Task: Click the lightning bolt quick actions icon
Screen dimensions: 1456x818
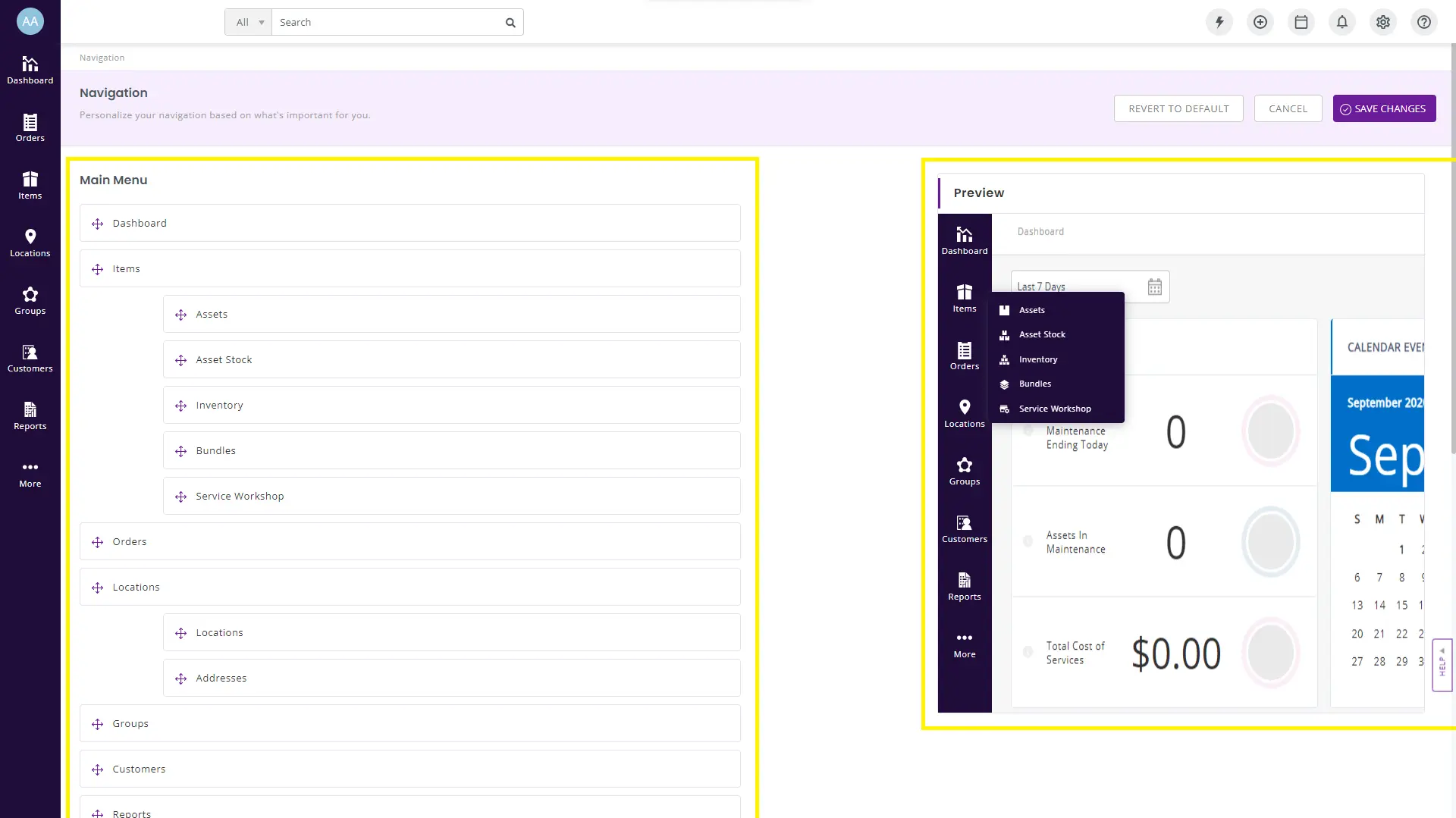Action: click(1219, 22)
